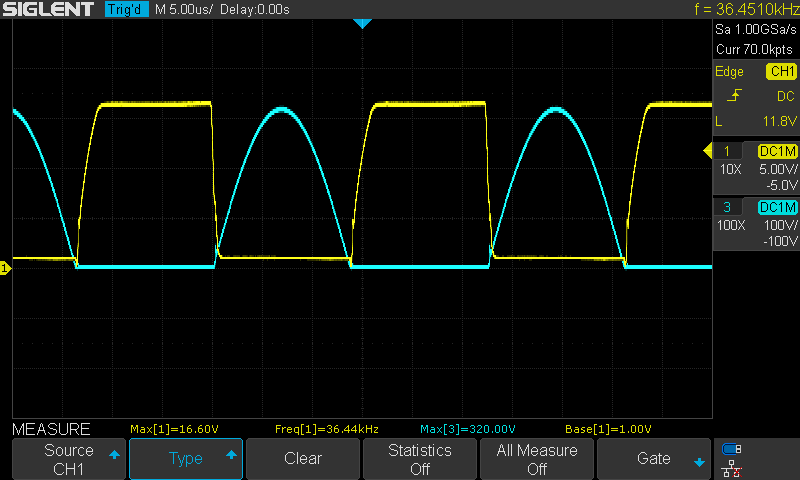Click the Base[1]=1.00V measurement readout

pyautogui.click(x=608, y=429)
